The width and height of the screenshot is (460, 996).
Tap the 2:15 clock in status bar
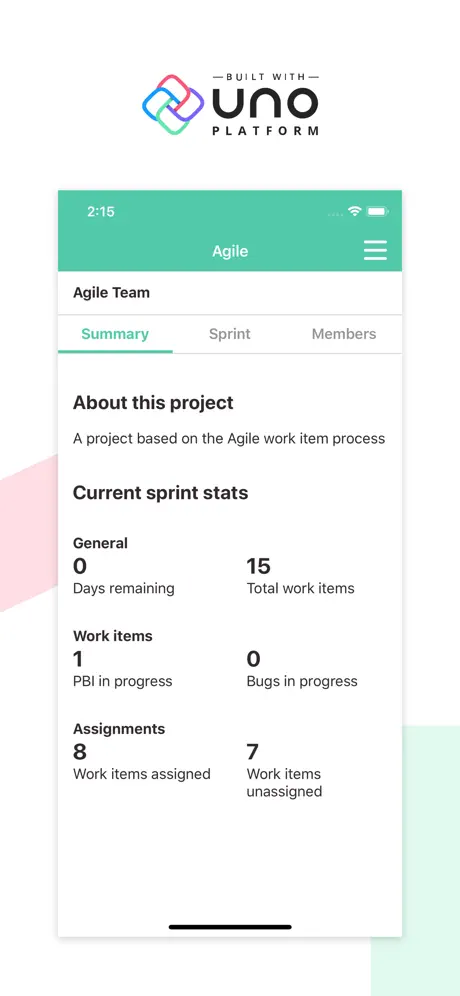click(101, 212)
